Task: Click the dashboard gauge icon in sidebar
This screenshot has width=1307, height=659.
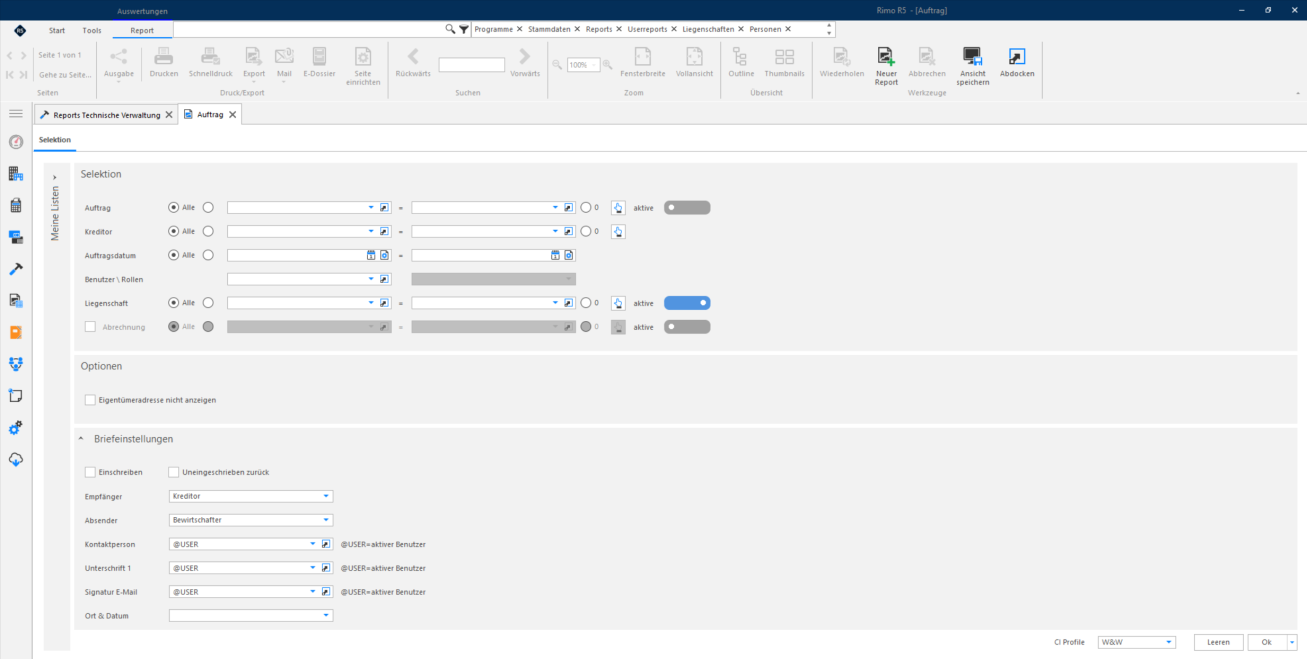Action: point(16,142)
